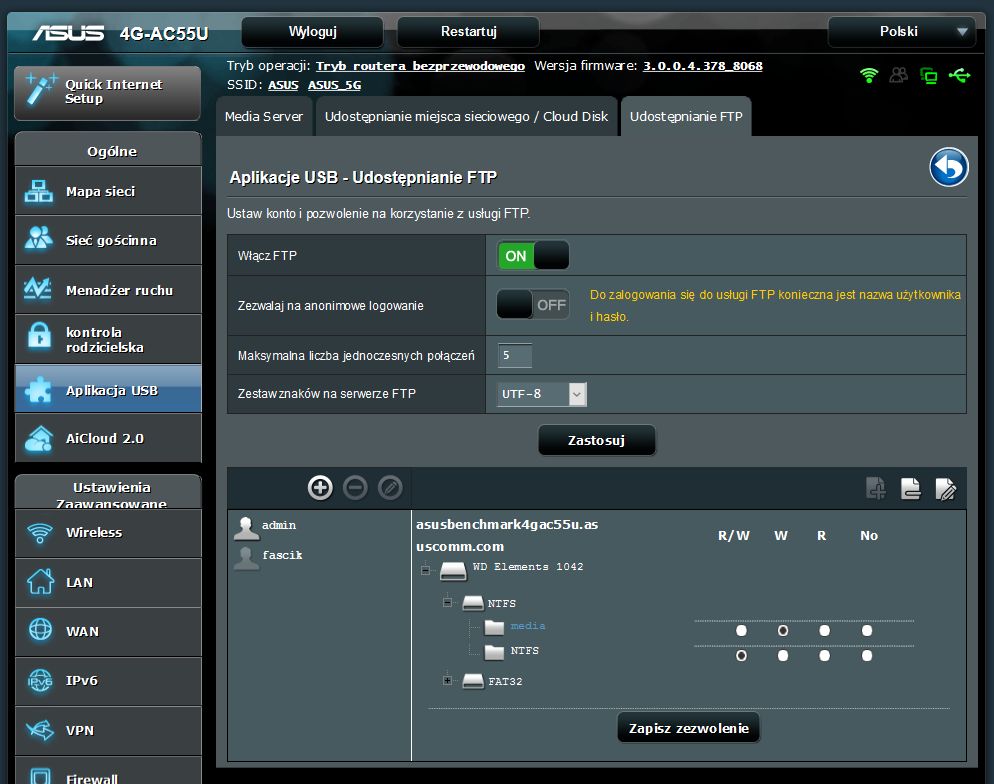994x784 pixels.
Task: Click the blue back arrow icon
Action: 948,167
